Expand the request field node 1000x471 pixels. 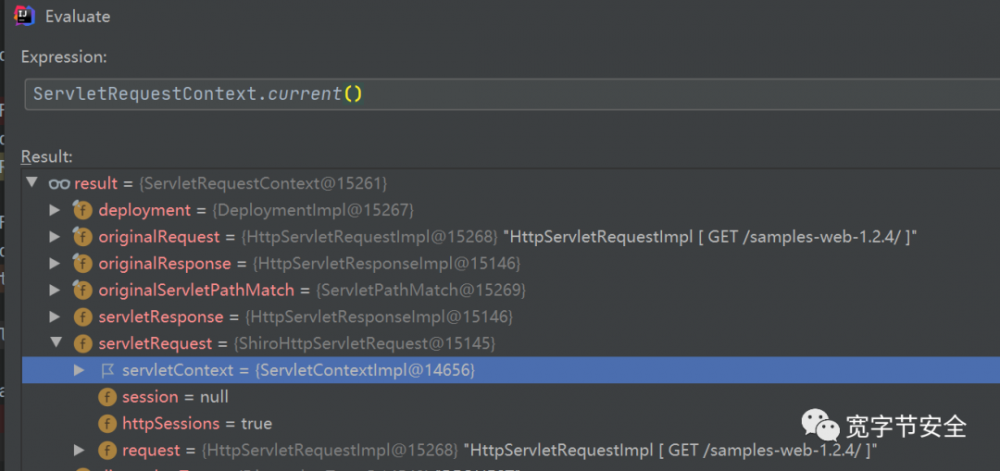(79, 450)
